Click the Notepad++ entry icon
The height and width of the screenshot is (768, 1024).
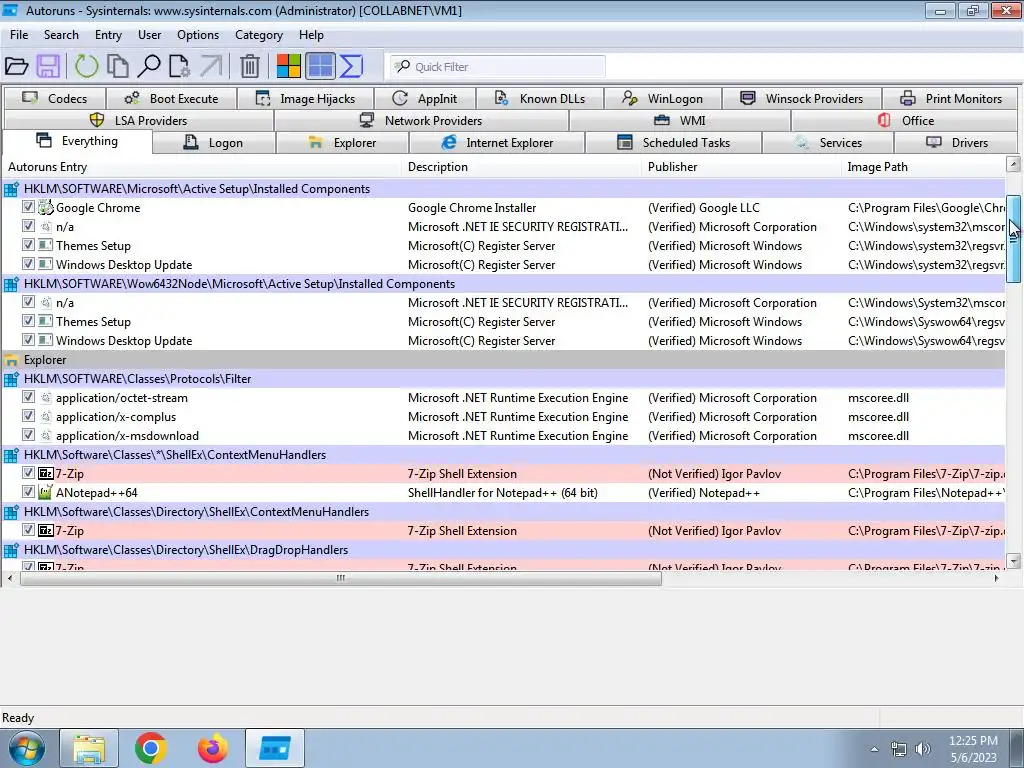click(45, 492)
